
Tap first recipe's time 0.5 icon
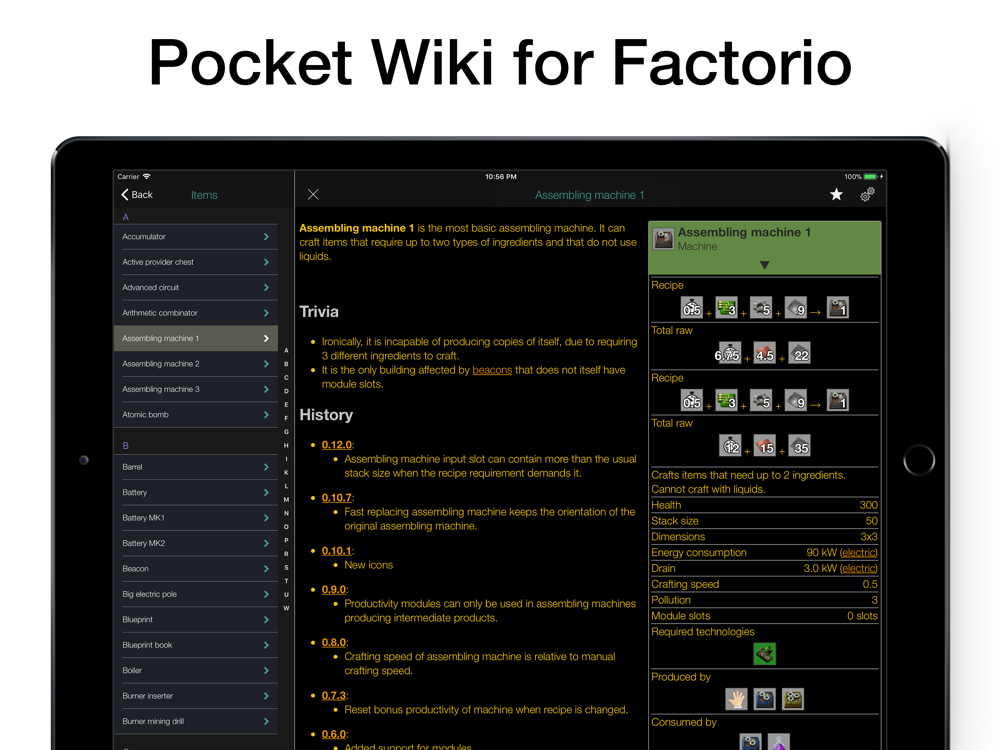pos(692,308)
